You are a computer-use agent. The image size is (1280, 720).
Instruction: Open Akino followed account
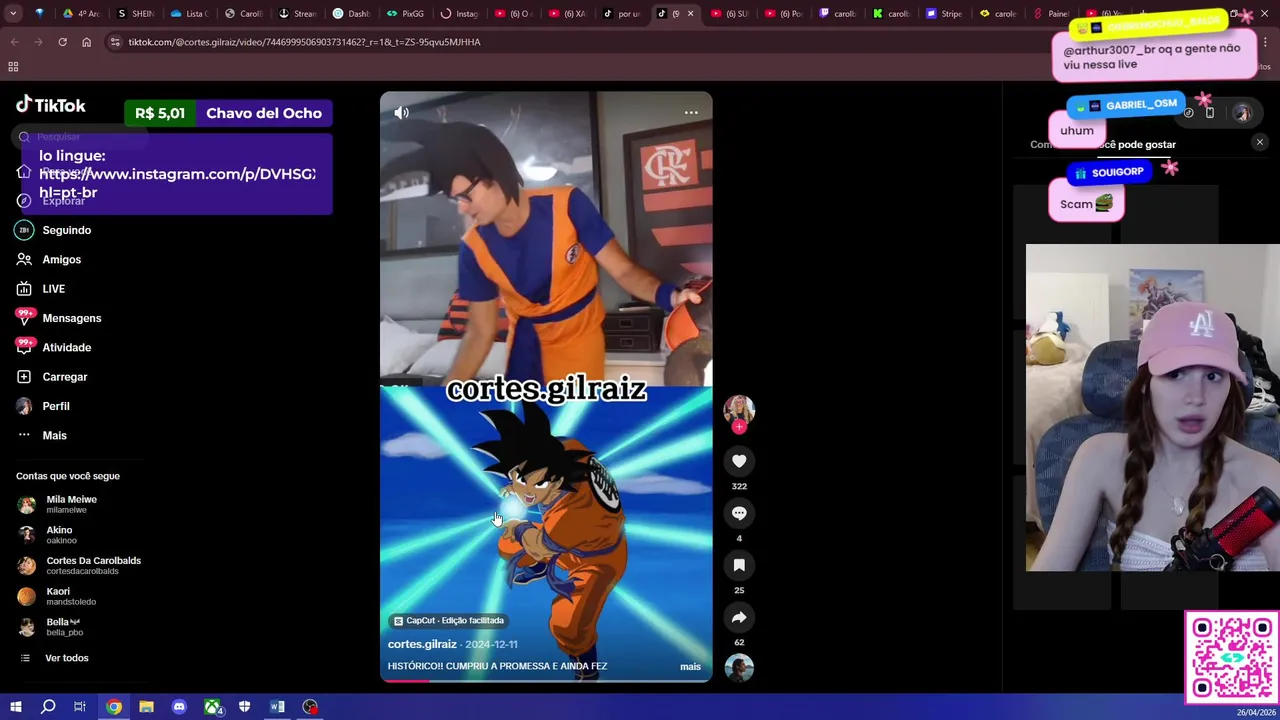point(59,535)
